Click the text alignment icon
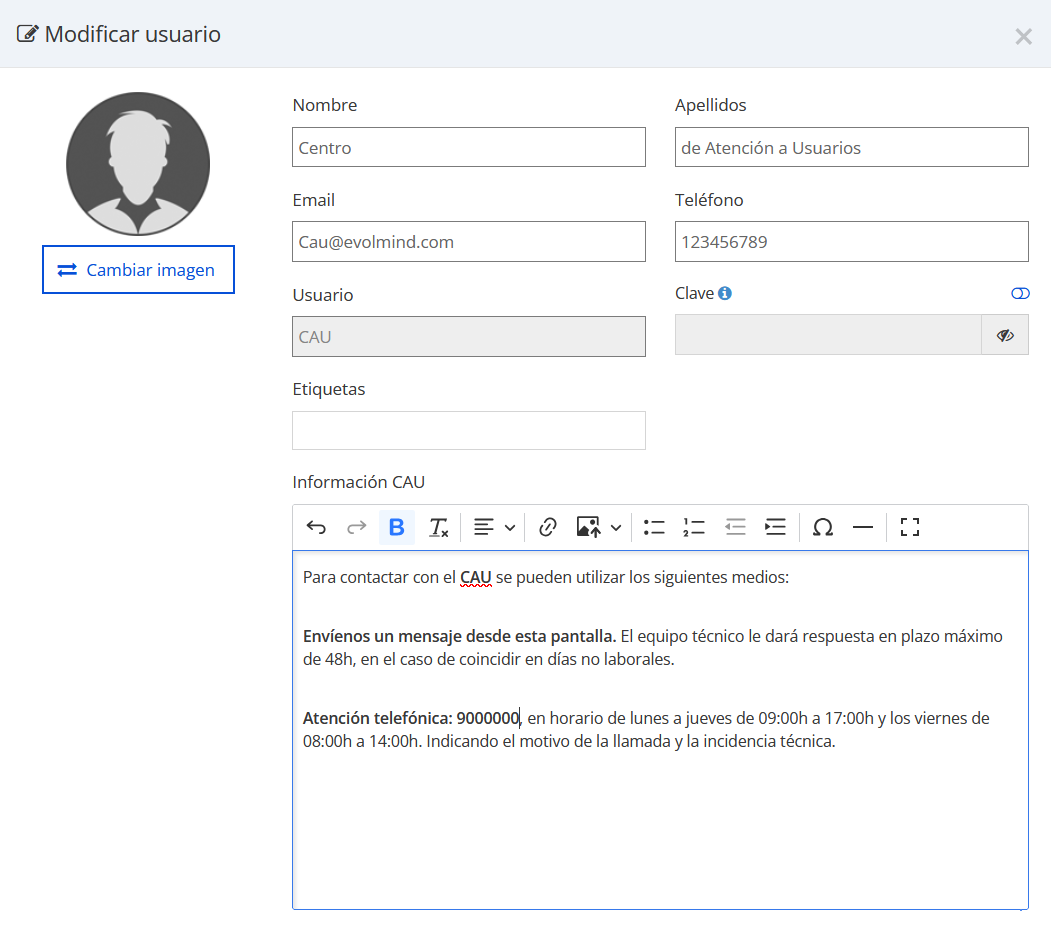The width and height of the screenshot is (1051, 938). (x=483, y=528)
